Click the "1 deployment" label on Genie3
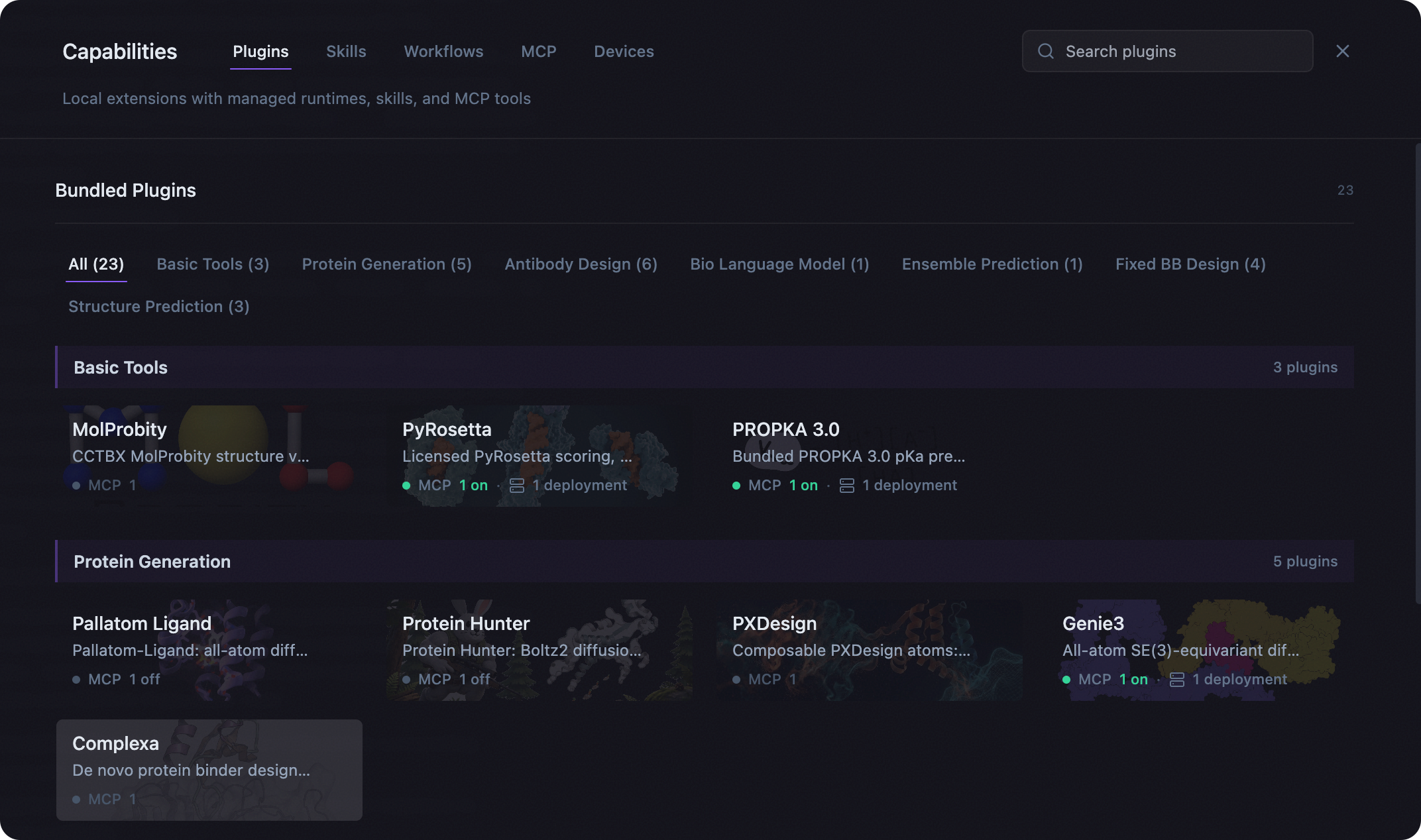The image size is (1421, 840). point(1239,680)
